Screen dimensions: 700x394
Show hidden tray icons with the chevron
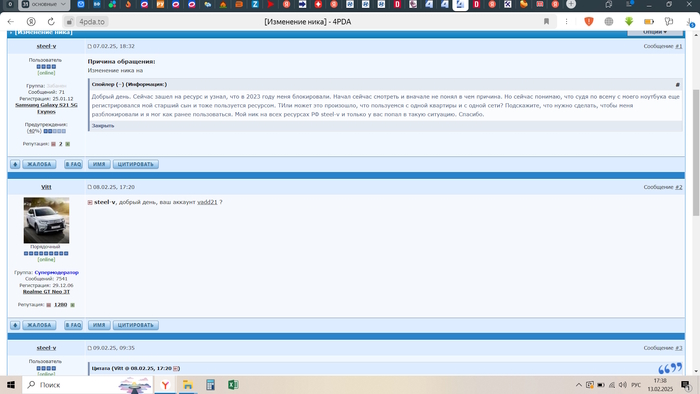[x=579, y=385]
